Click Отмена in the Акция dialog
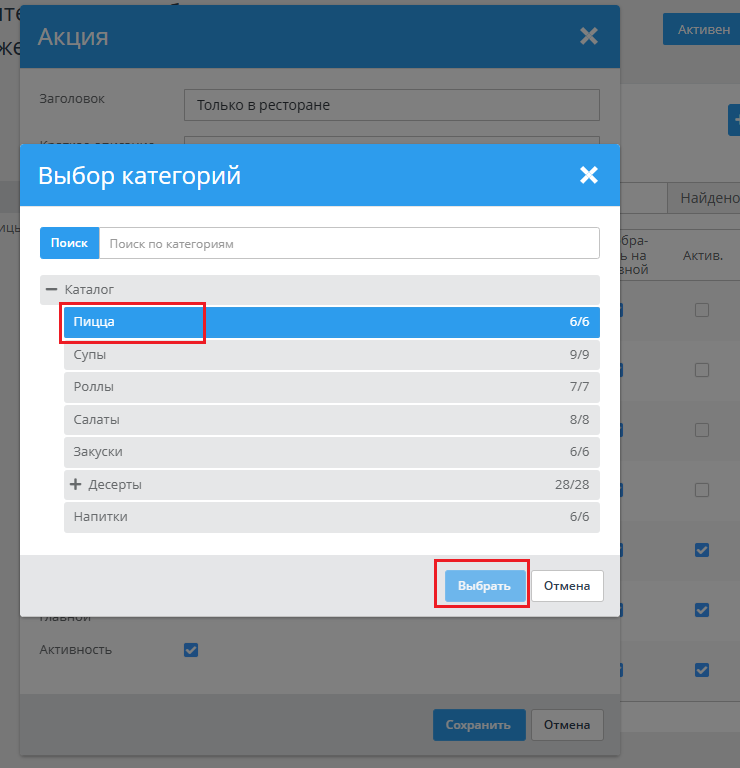Image resolution: width=740 pixels, height=768 pixels. pyautogui.click(x=567, y=725)
